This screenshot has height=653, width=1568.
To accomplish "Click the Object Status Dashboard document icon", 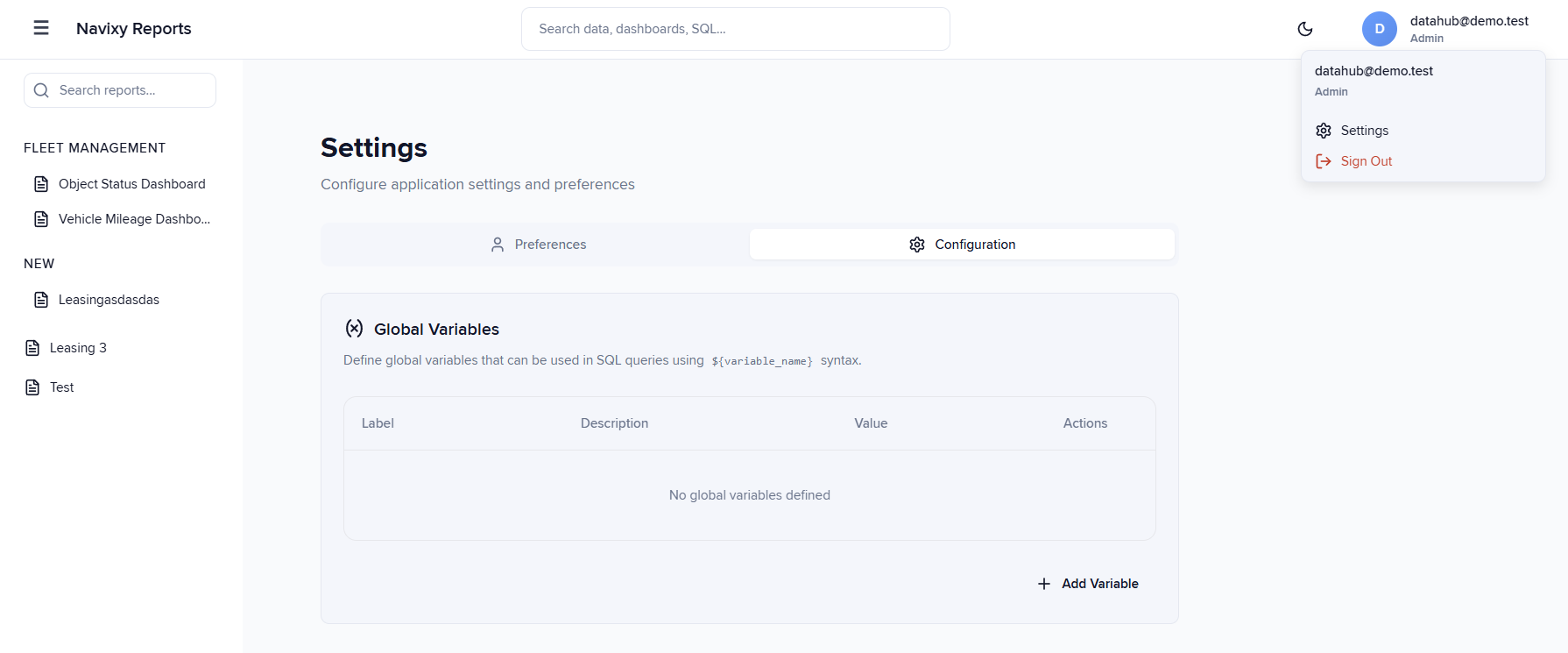I will pyautogui.click(x=41, y=184).
